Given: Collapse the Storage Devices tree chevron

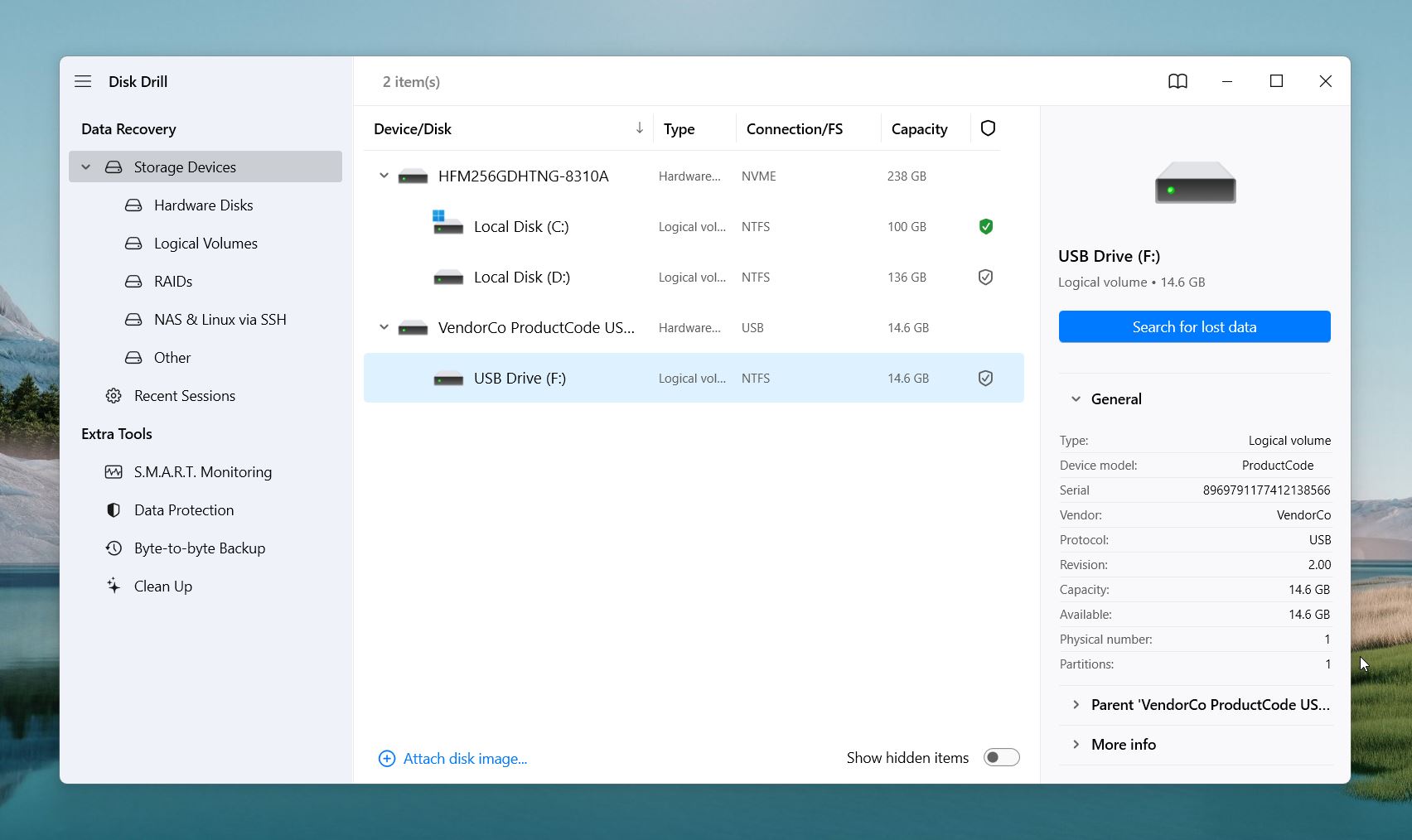Looking at the screenshot, I should coord(85,167).
